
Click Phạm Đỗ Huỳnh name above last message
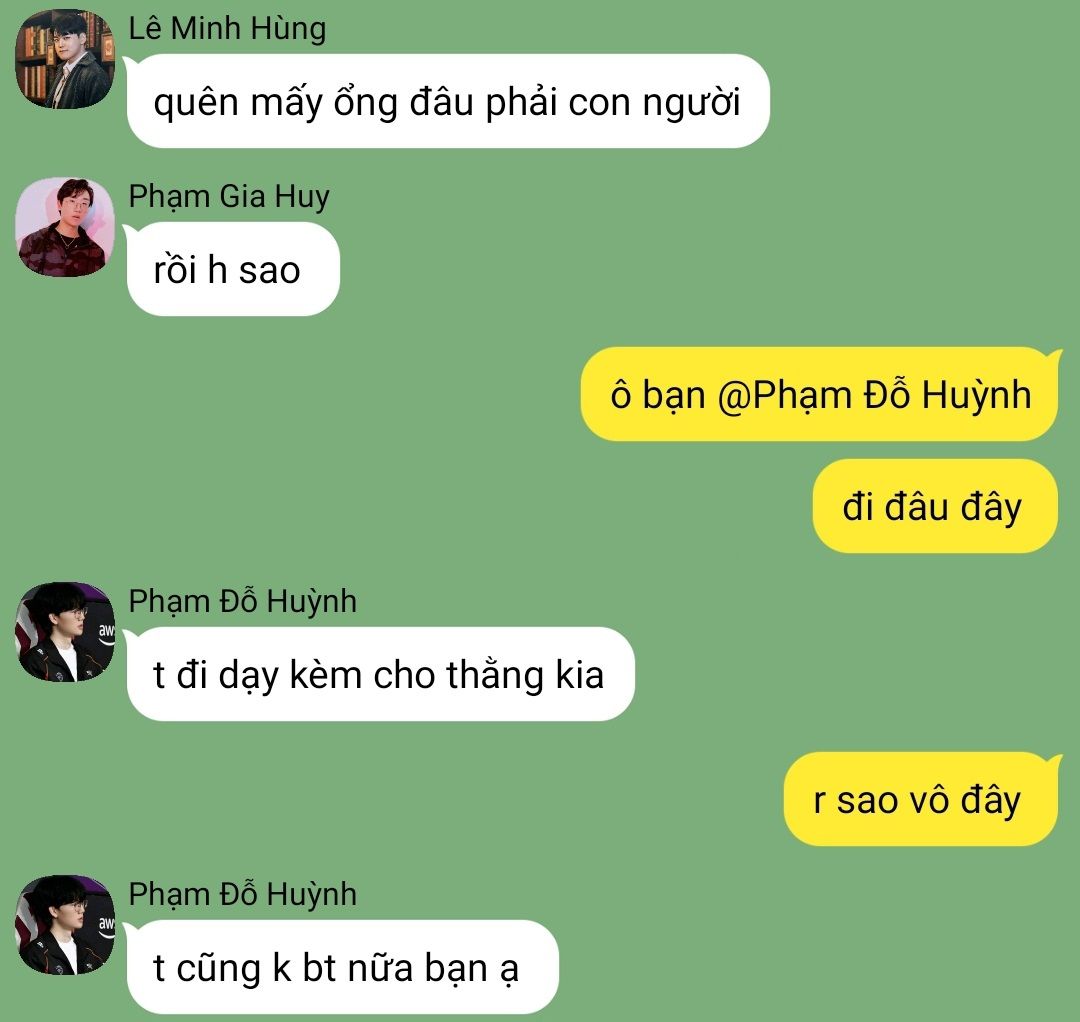coord(242,894)
